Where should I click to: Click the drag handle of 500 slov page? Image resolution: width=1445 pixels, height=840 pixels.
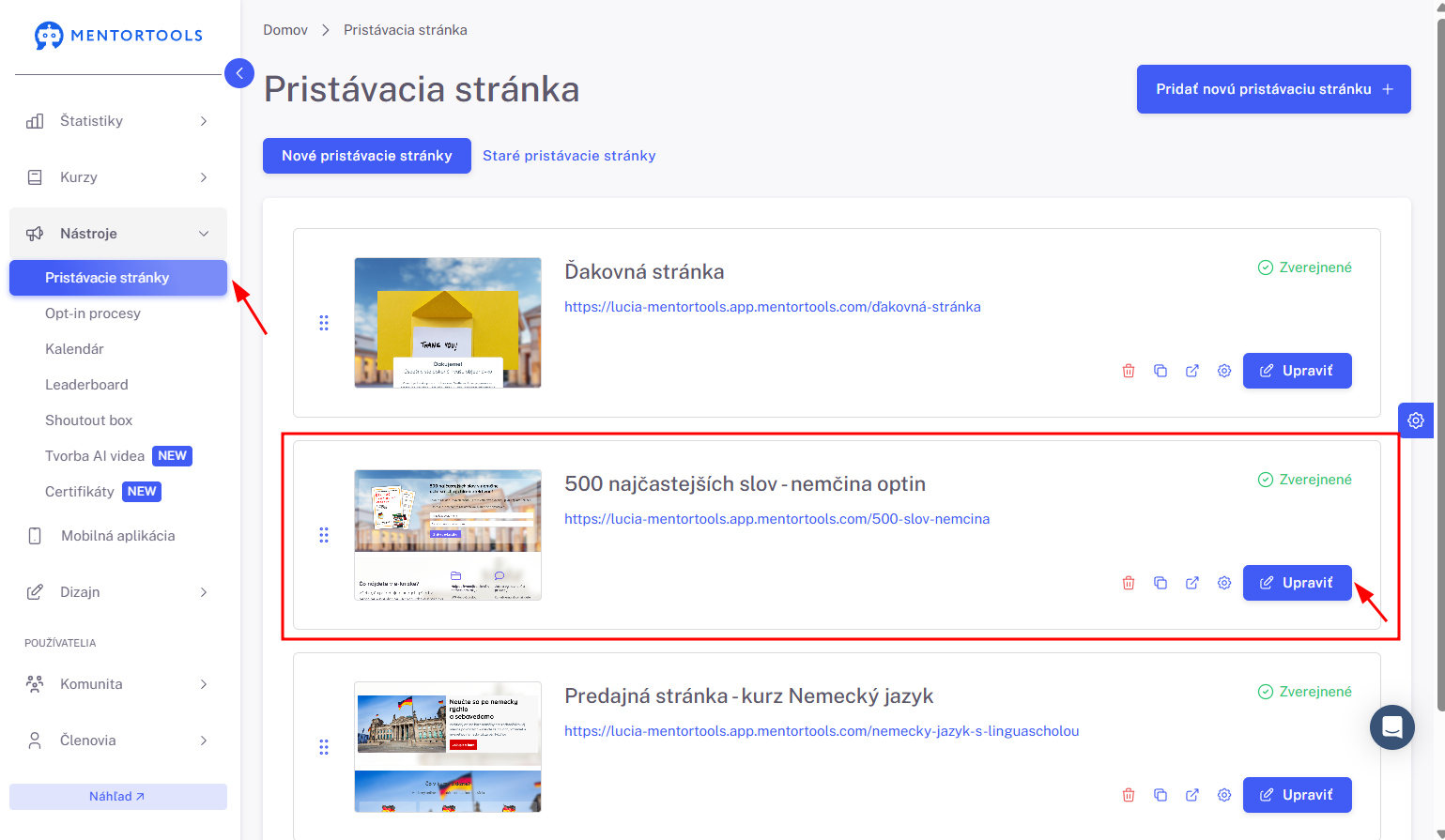[324, 535]
